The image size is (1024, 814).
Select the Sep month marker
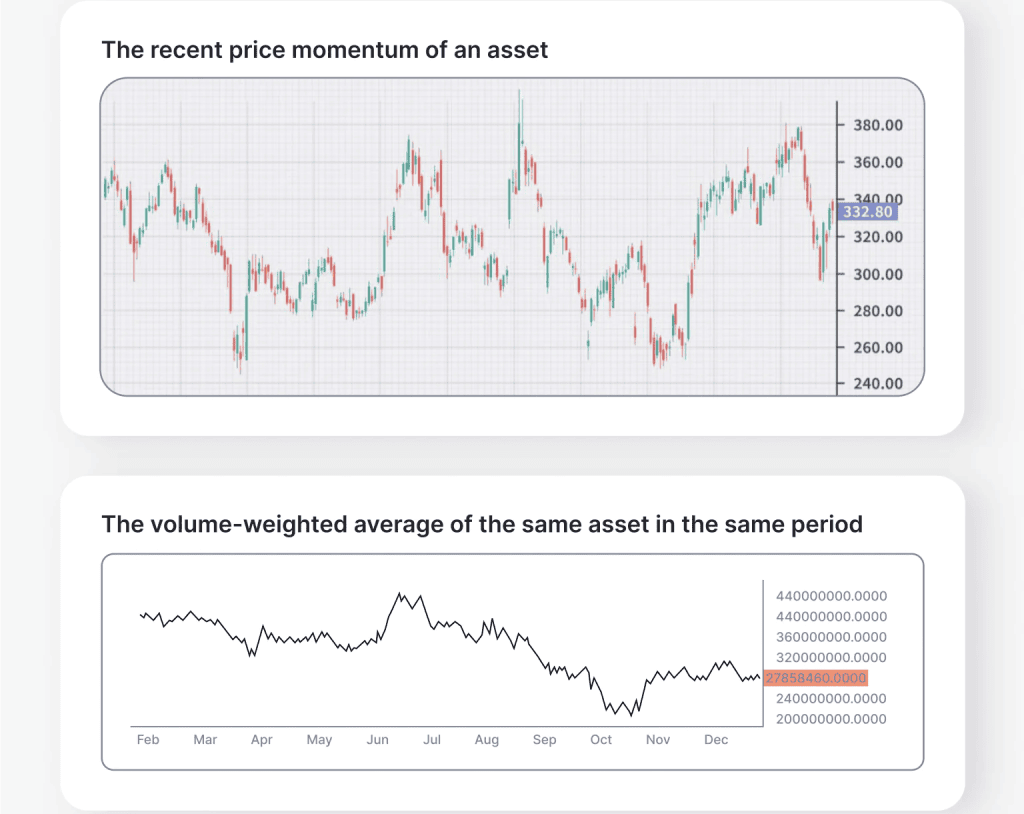[545, 740]
